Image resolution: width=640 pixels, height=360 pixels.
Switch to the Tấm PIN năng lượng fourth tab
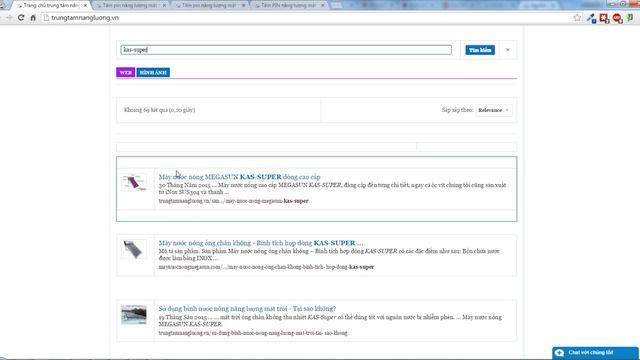(x=288, y=6)
